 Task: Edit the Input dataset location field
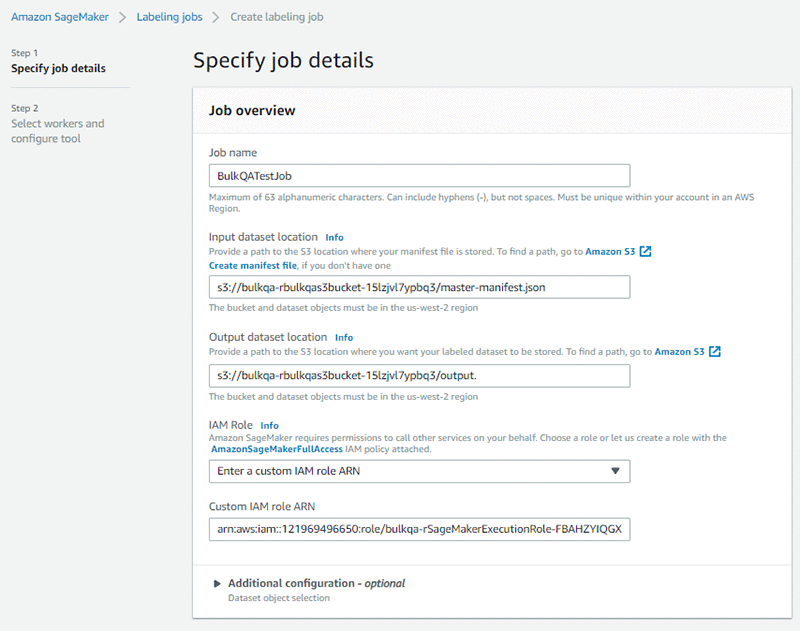[419, 287]
